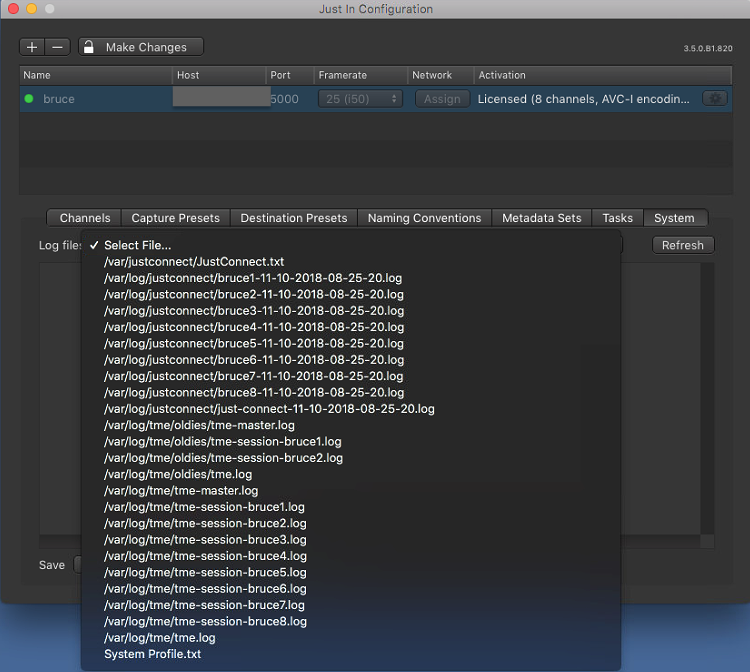Switch to the Metadata Sets tab
This screenshot has width=750, height=672.
click(x=541, y=218)
